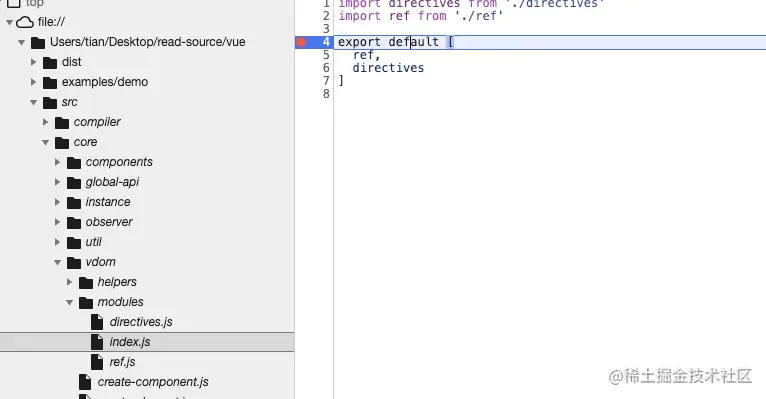
Task: Click the file icon for index.js
Action: 97,342
